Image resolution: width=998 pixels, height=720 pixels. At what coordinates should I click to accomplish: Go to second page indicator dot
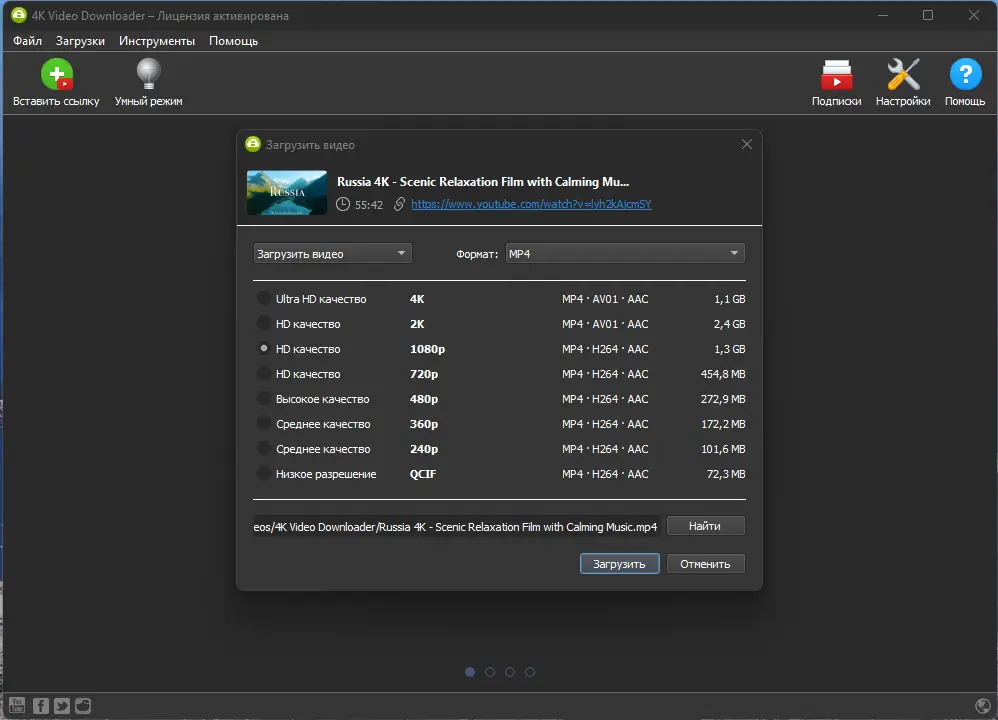(489, 672)
